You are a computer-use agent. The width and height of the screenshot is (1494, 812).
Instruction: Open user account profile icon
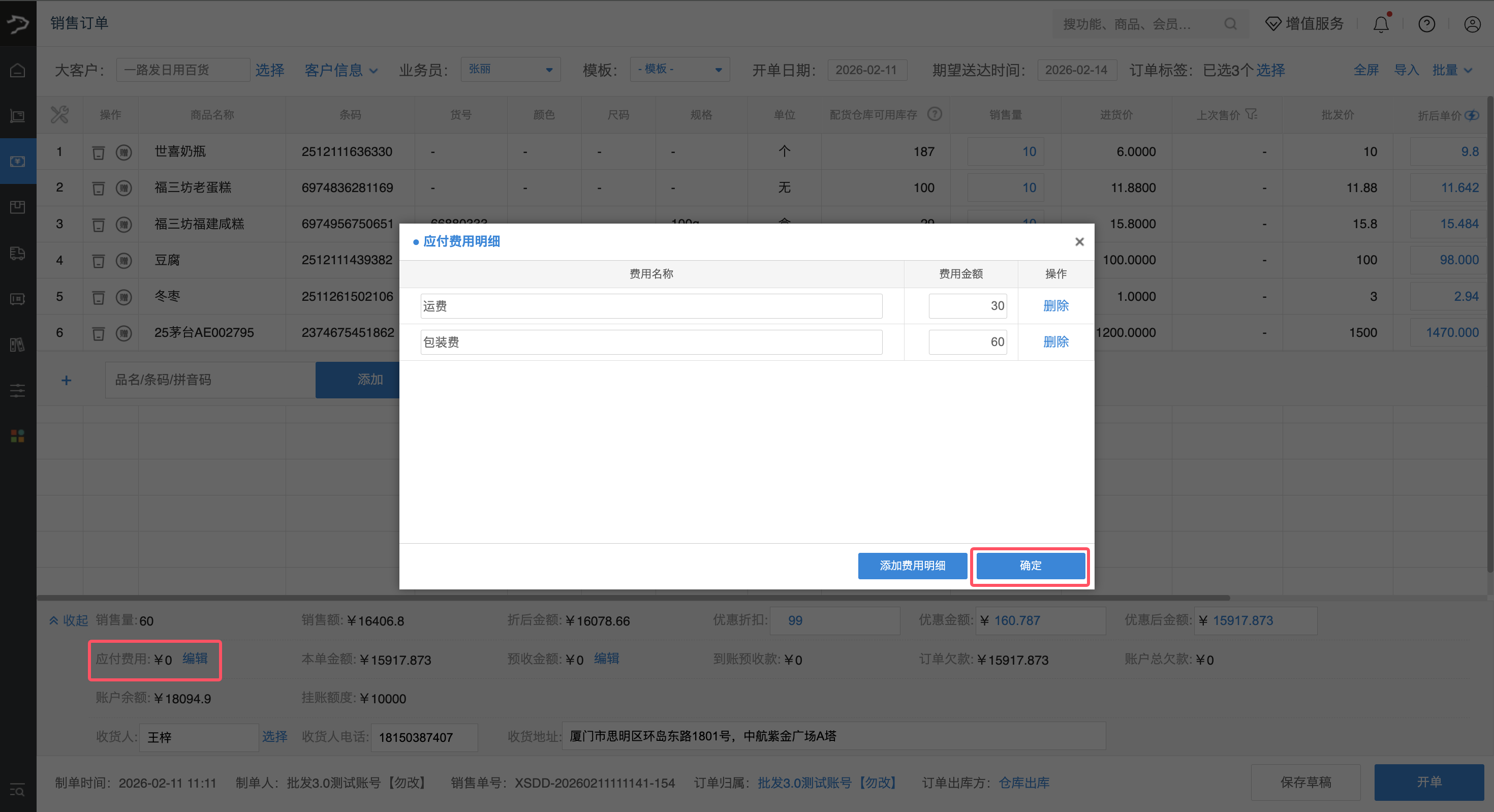click(1472, 24)
